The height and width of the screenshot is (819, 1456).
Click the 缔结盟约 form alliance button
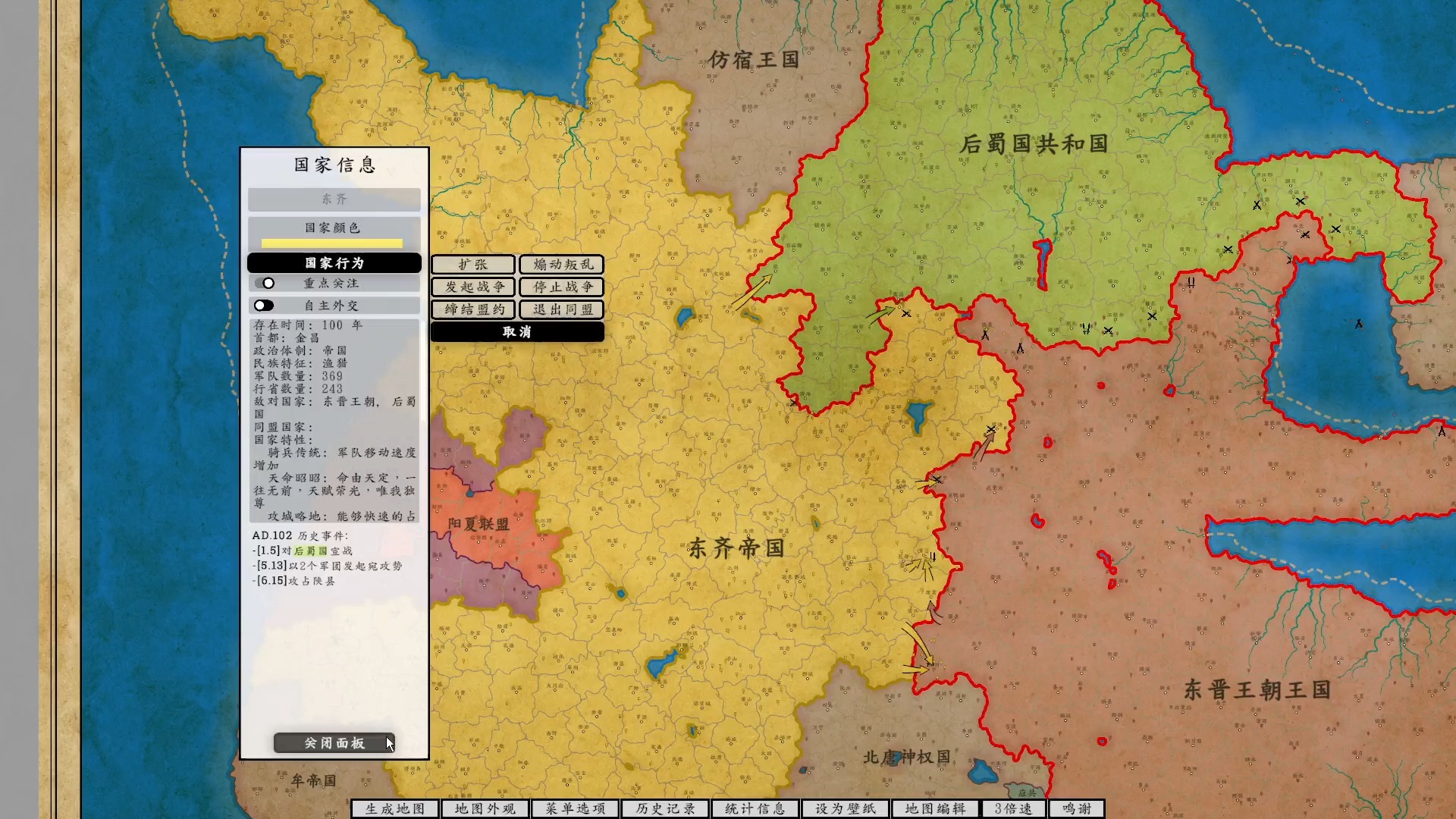click(x=472, y=309)
